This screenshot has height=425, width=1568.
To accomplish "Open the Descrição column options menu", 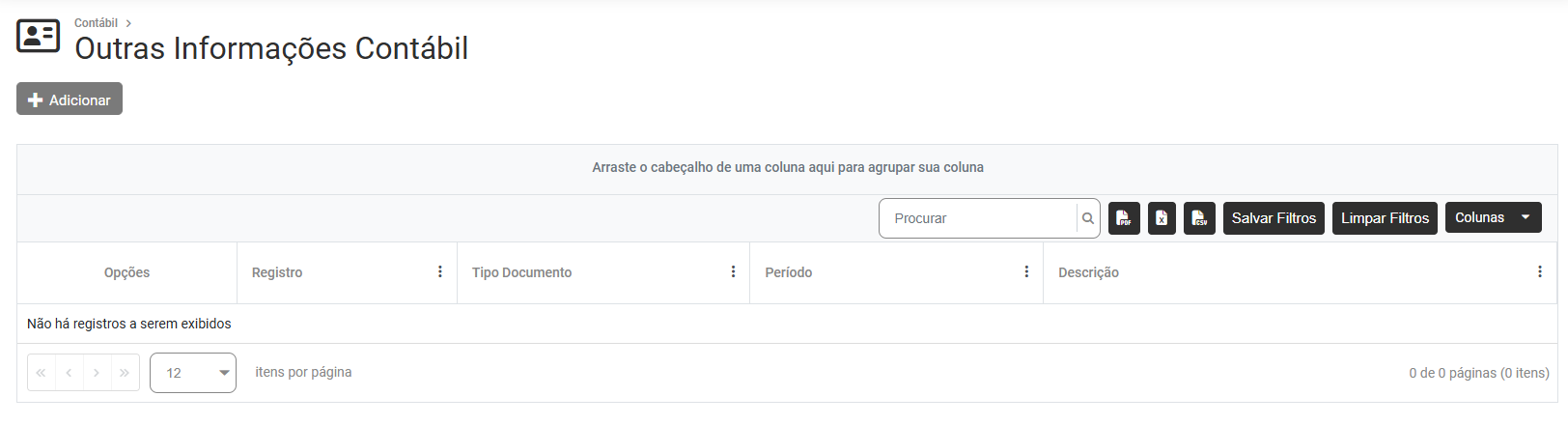I will 1540,272.
